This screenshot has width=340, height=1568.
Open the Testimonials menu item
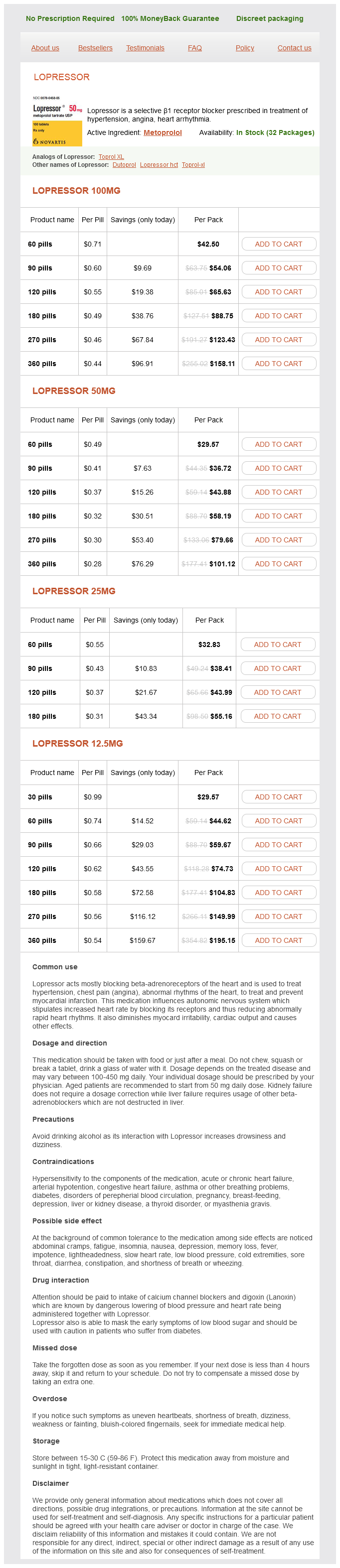[x=145, y=48]
